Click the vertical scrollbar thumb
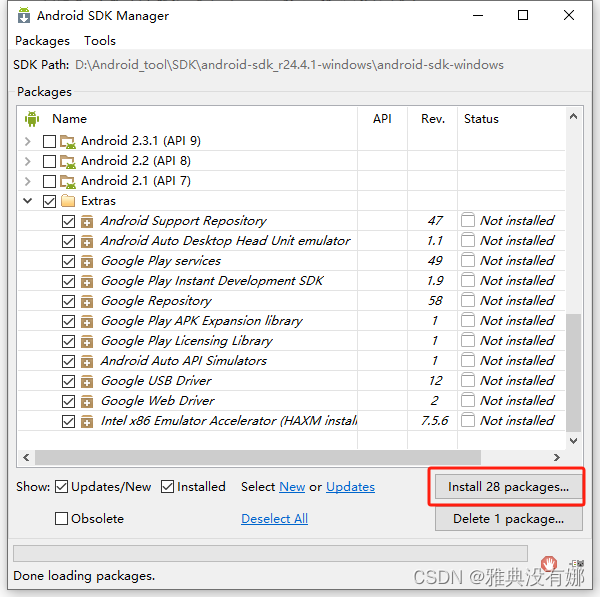Viewport: 600px width, 597px height. (x=573, y=372)
